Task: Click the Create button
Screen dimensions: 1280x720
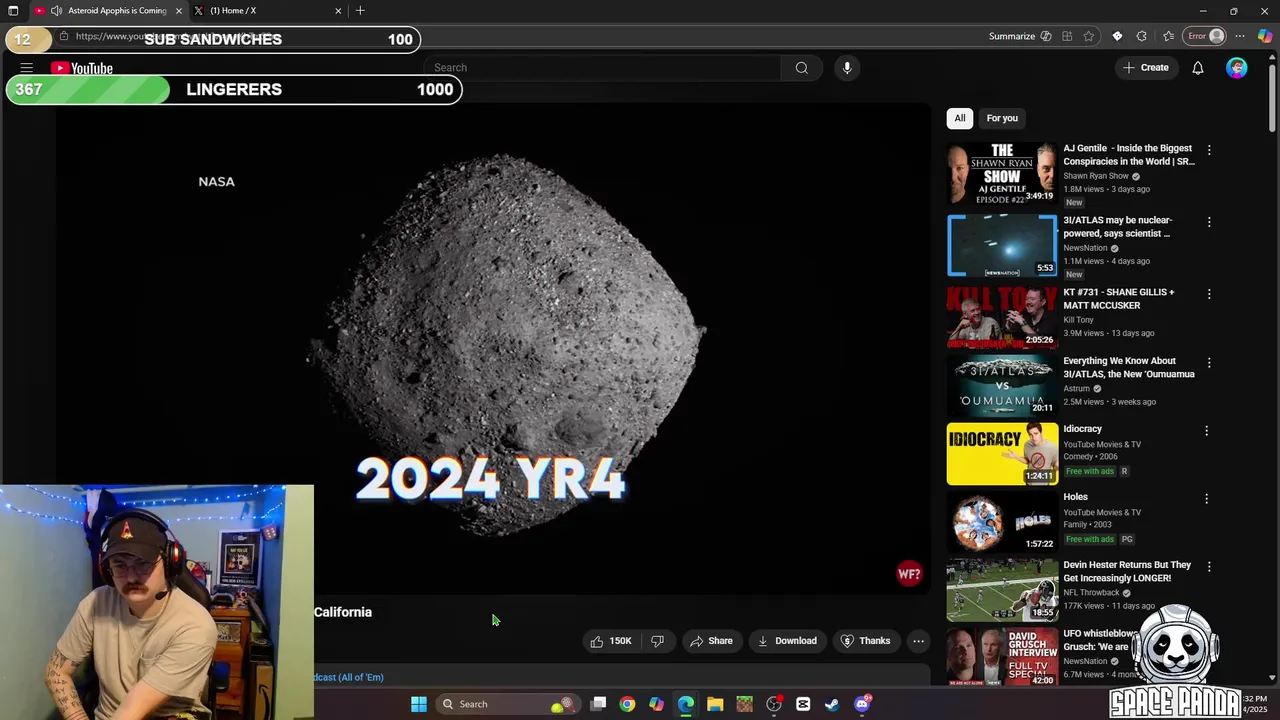Action: click(x=1145, y=68)
